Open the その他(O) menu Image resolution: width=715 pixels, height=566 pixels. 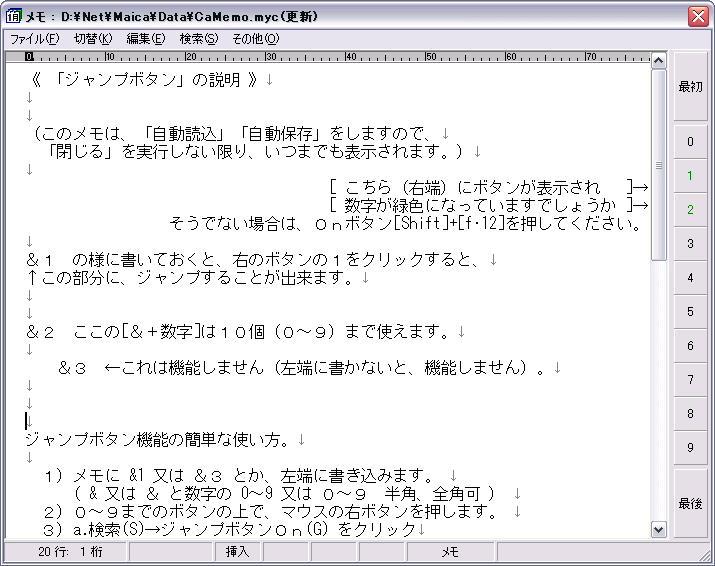(x=256, y=39)
